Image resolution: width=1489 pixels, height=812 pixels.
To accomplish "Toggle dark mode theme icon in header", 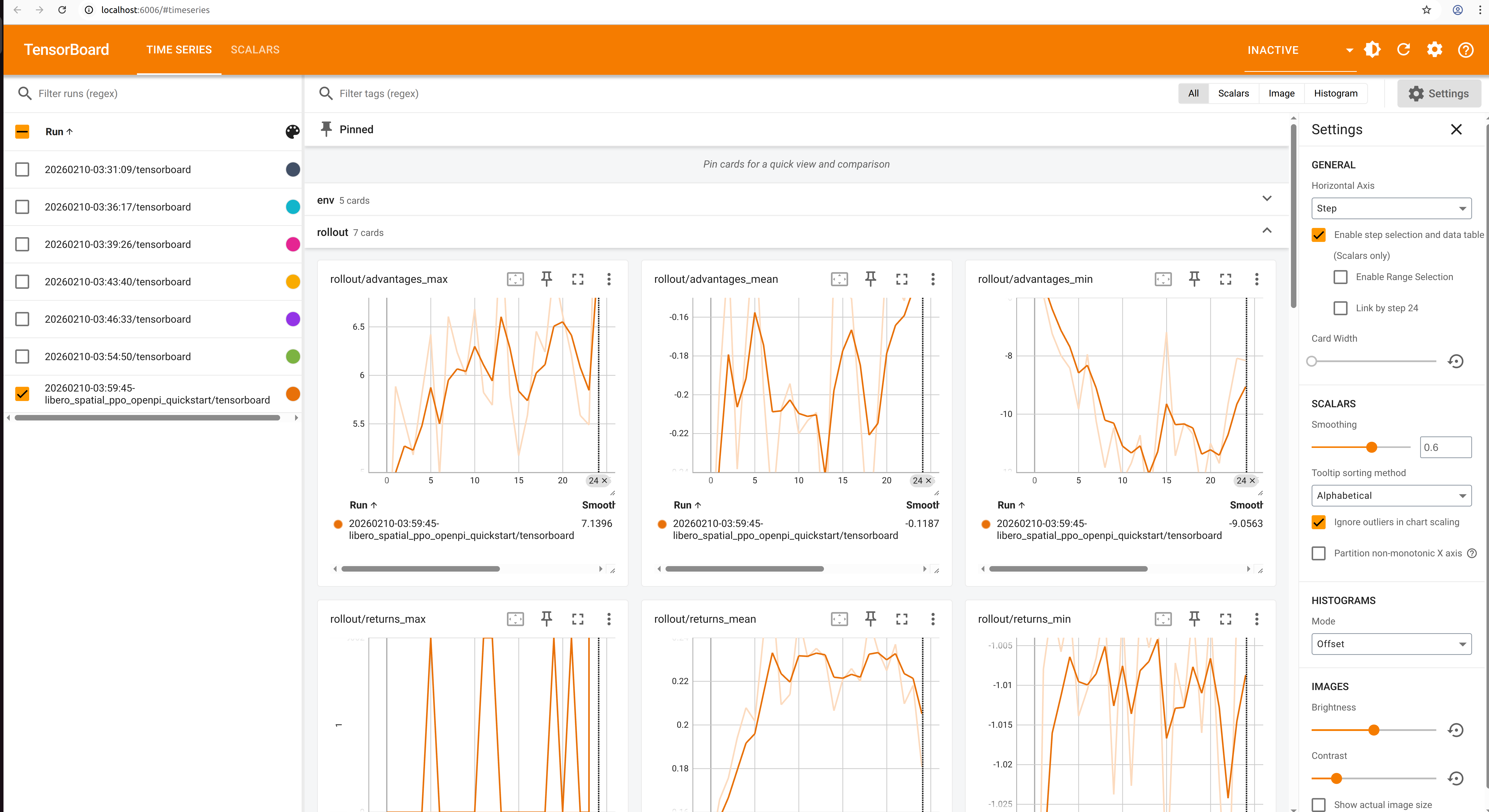I will [x=1372, y=50].
